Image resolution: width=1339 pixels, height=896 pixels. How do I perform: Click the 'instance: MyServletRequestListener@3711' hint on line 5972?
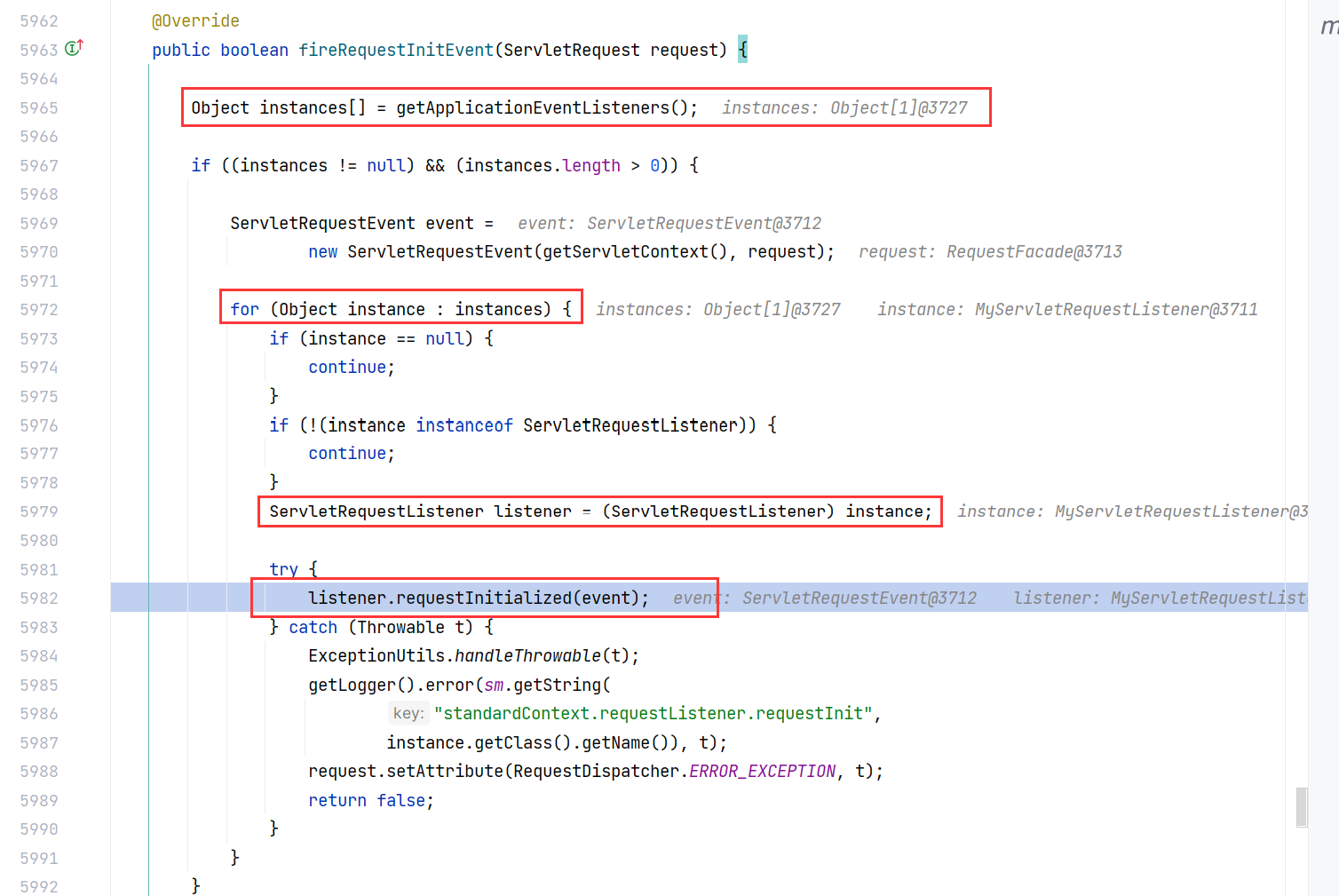(1067, 310)
